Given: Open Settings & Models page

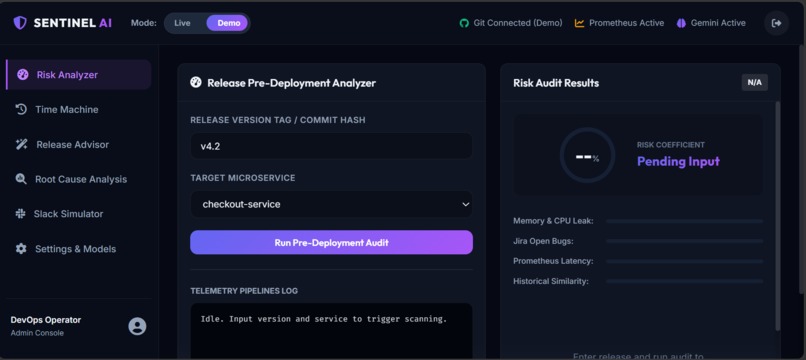Looking at the screenshot, I should point(79,248).
